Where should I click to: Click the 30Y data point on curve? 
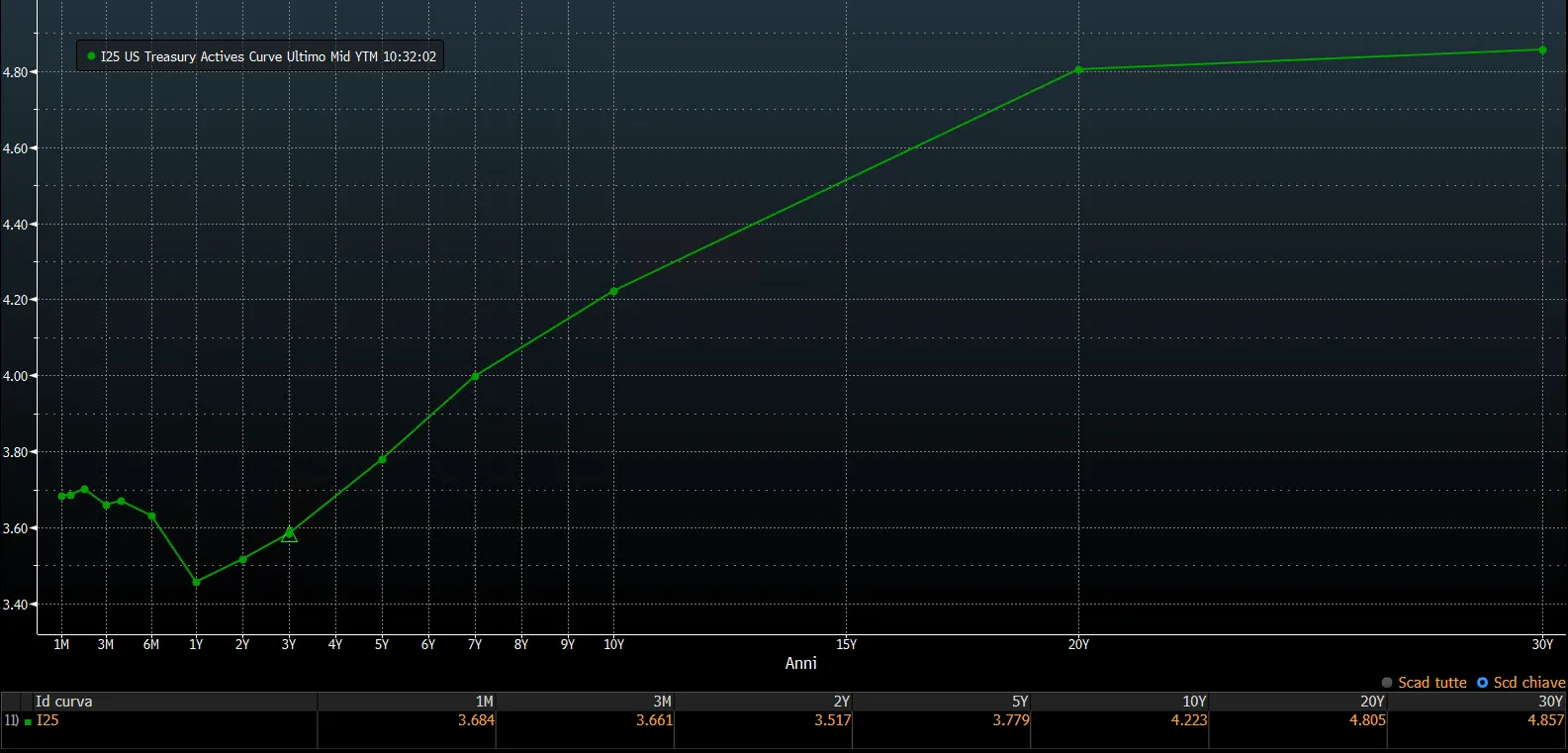pos(1542,49)
